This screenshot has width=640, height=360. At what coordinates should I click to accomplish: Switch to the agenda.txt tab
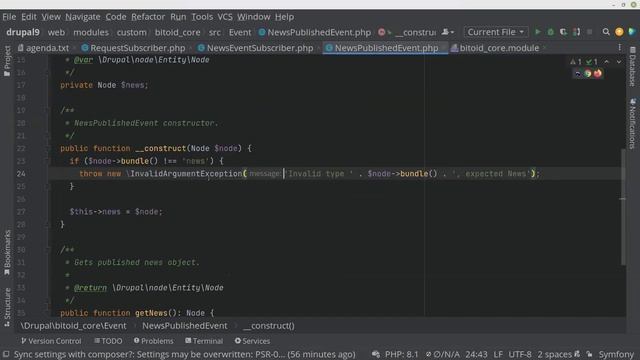44,48
